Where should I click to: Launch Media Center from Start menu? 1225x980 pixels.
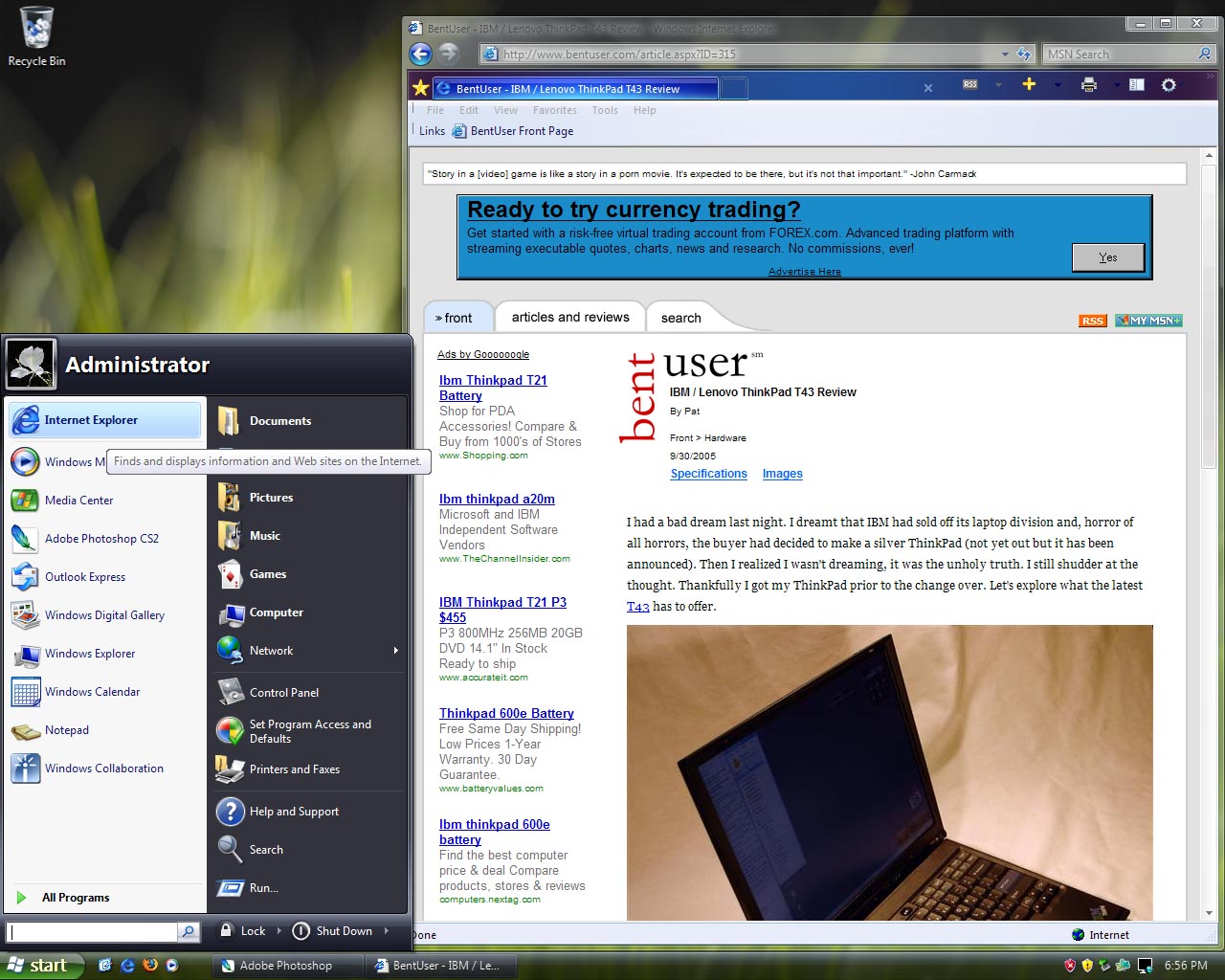[105, 500]
